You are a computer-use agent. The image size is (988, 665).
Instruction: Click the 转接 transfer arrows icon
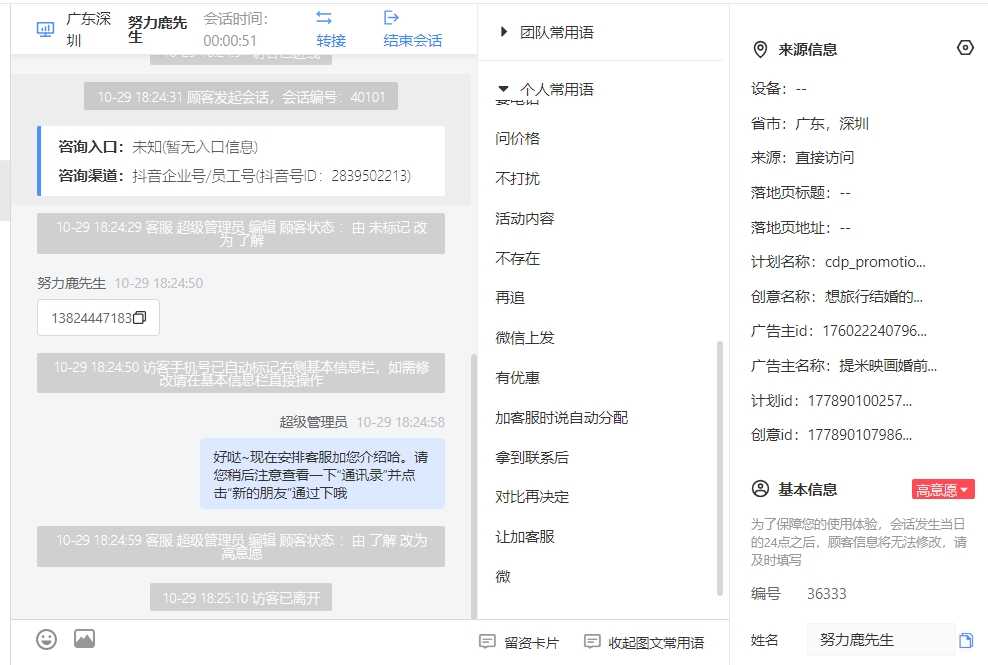[324, 18]
